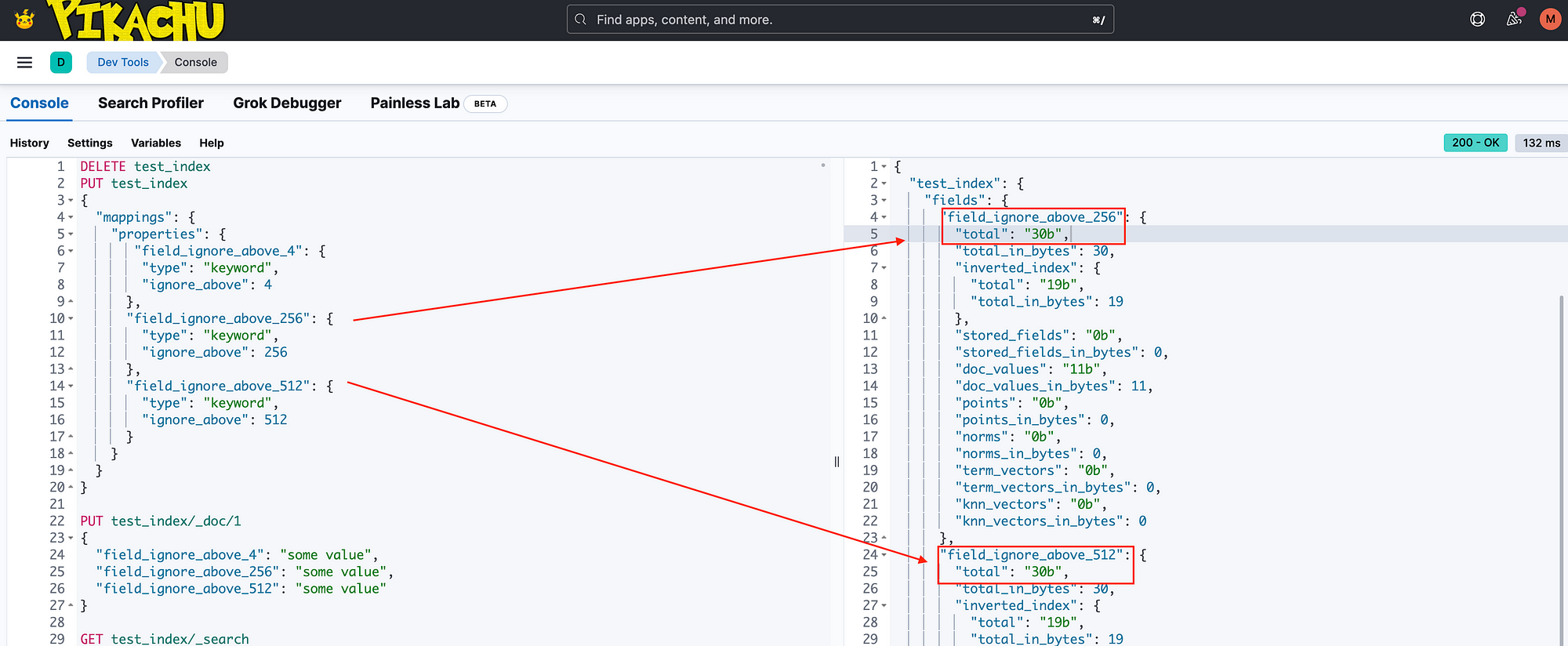This screenshot has width=1568, height=646.
Task: Click the Dev Tools breadcrumb link
Action: (x=123, y=62)
